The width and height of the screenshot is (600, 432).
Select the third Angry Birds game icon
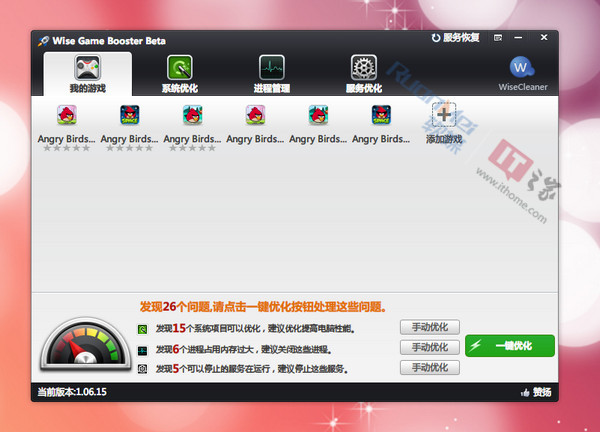[x=191, y=115]
